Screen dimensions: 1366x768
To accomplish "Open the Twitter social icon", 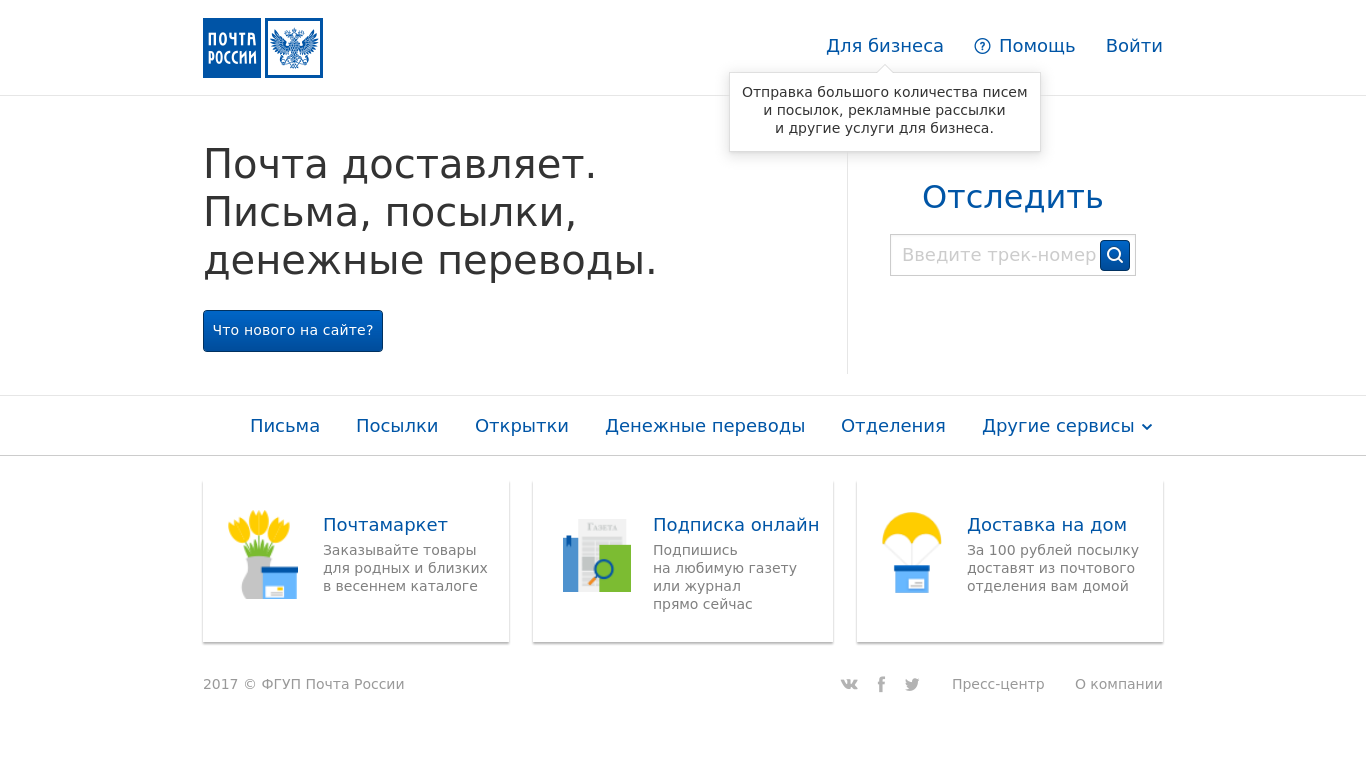I will pyautogui.click(x=912, y=685).
